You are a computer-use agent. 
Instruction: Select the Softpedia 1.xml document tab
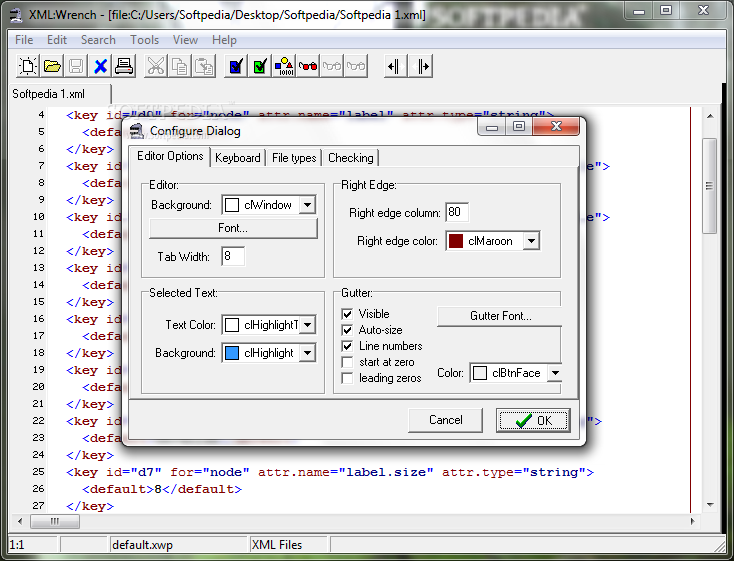[59, 94]
